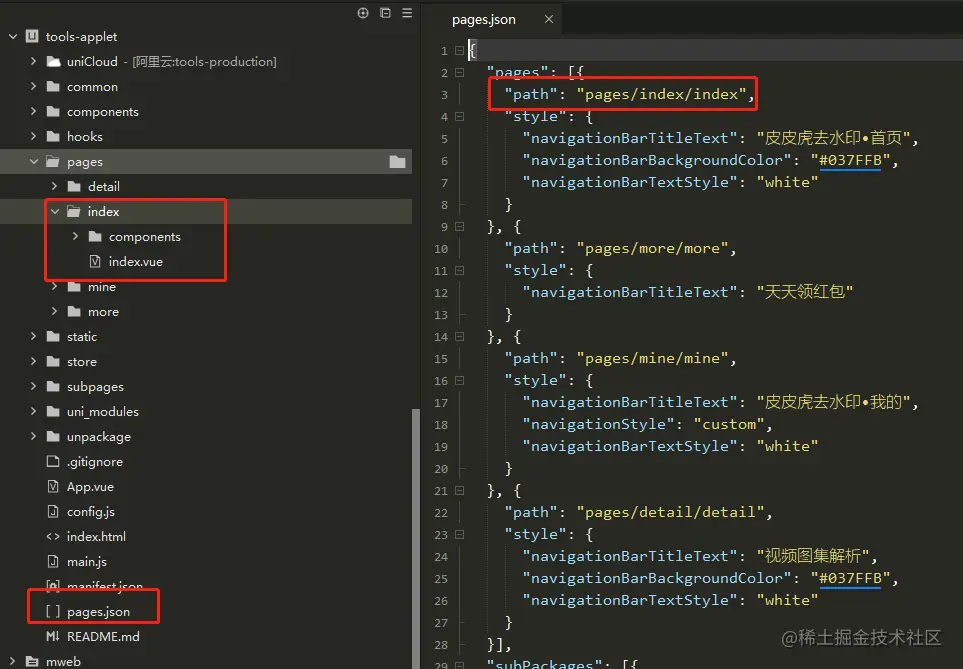
Task: Open the .gitignore file
Action: [95, 461]
